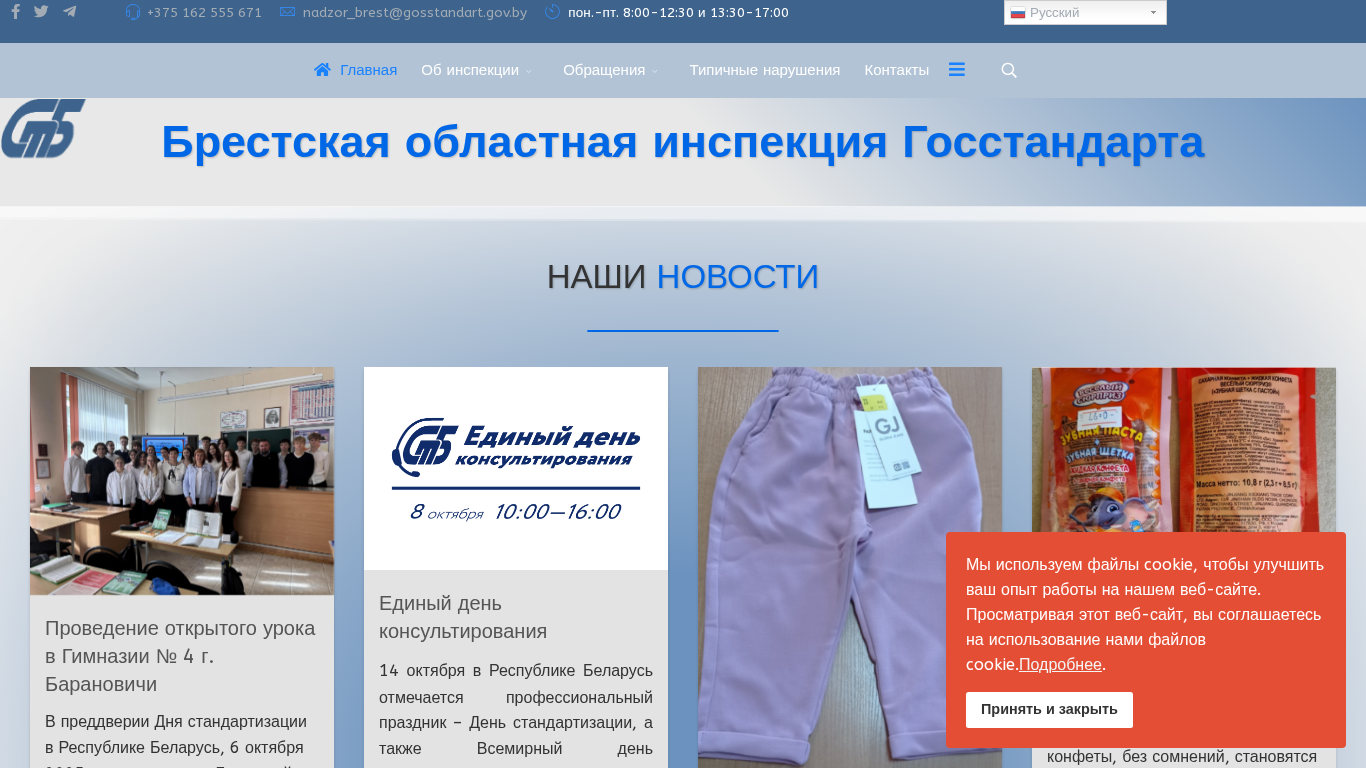The image size is (1366, 768).
Task: Open the Типичные нарушения menu item
Action: pos(765,70)
